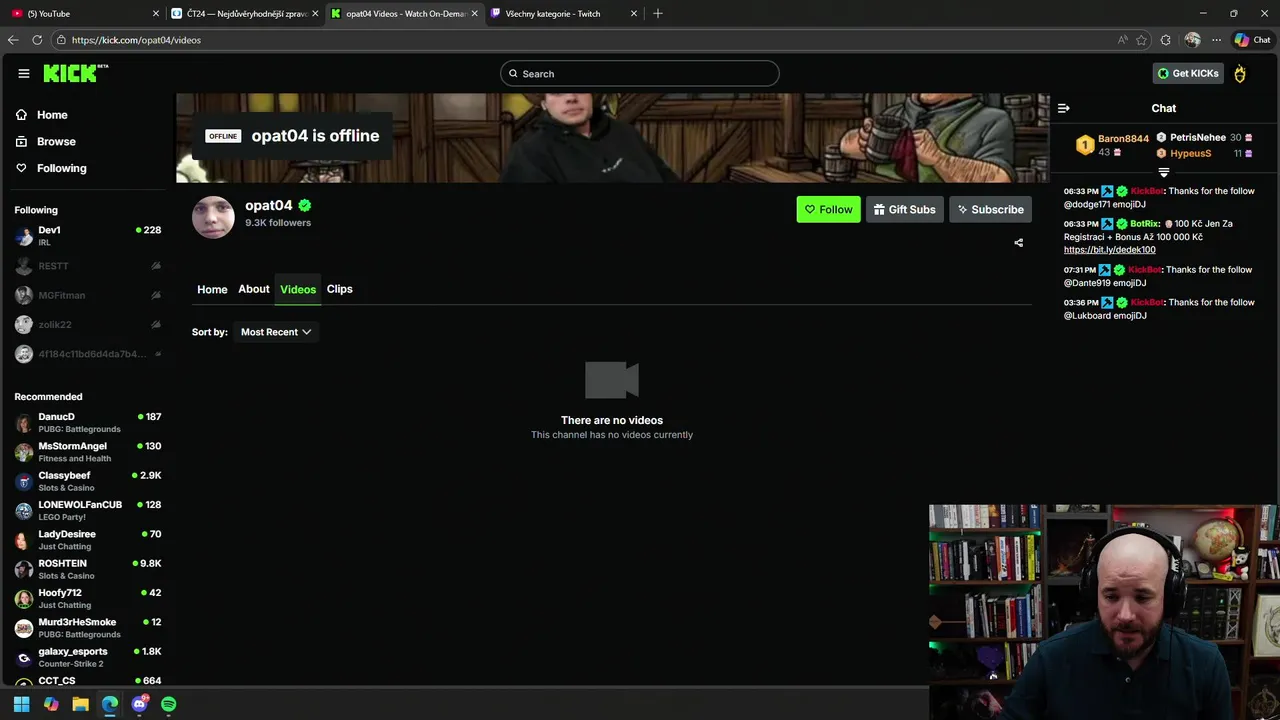Open RESTT followed channel
Viewport: 1280px width, 720px height.
[88, 266]
